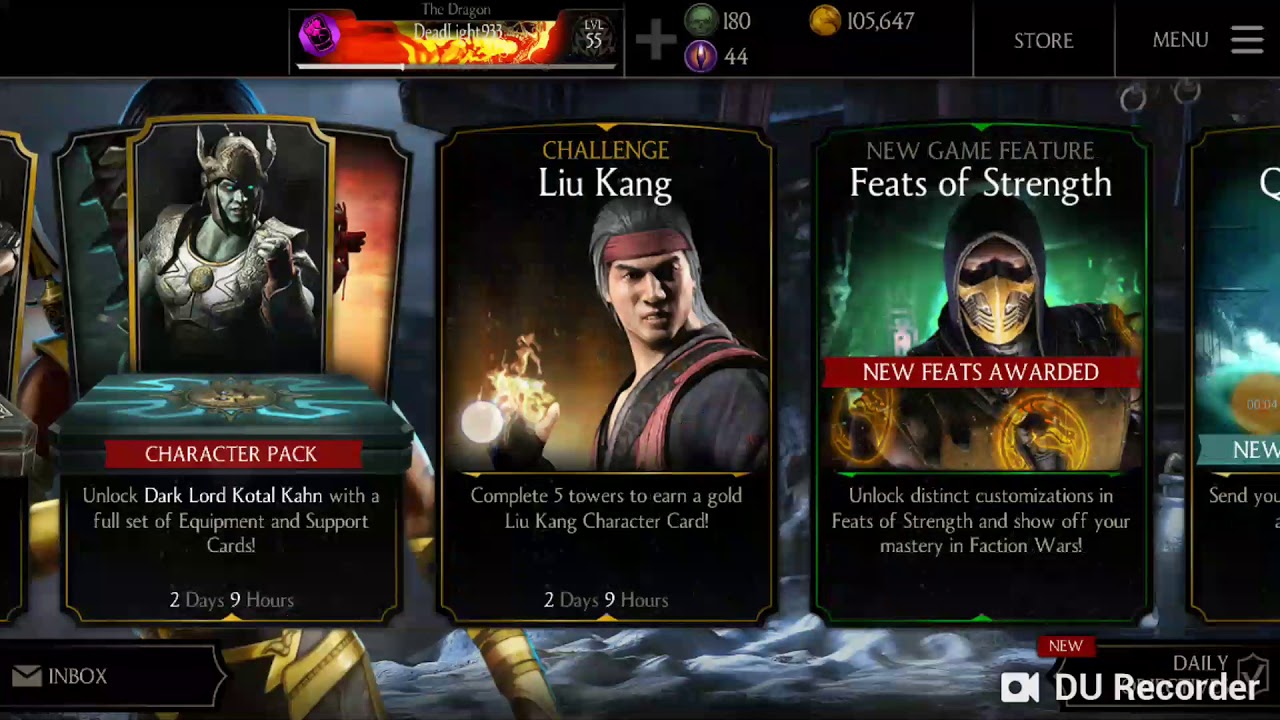1280x720 pixels.
Task: Open the Feats of Strength card
Action: click(981, 374)
